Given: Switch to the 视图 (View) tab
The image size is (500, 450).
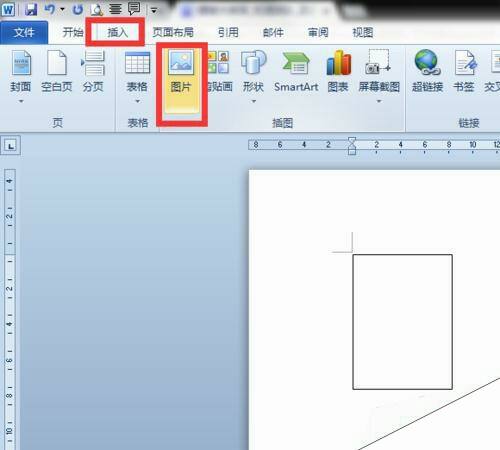Looking at the screenshot, I should [363, 32].
